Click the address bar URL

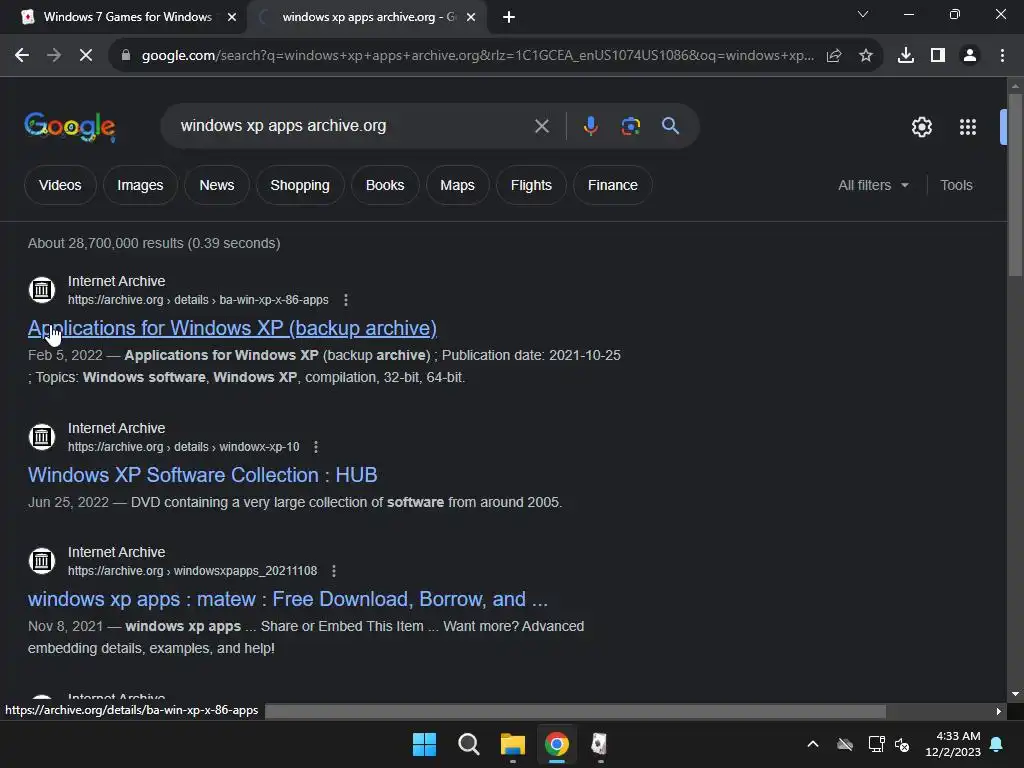tap(478, 56)
